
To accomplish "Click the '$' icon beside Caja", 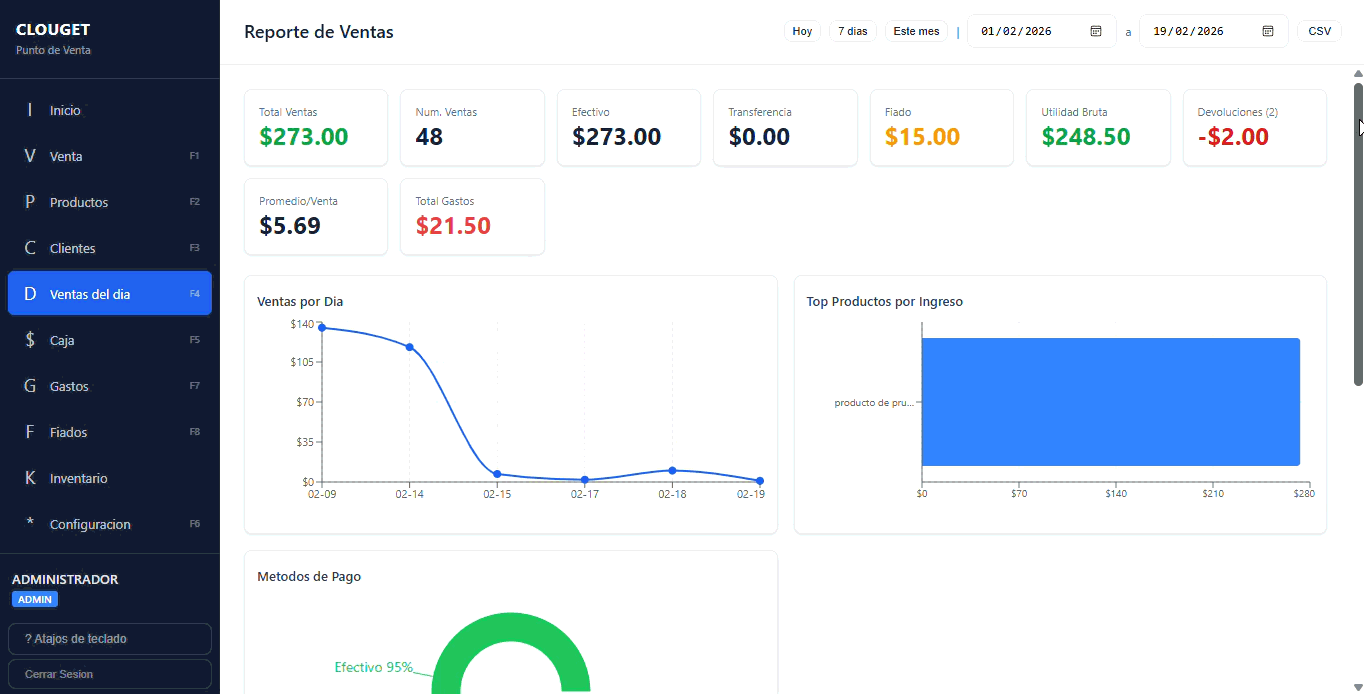I will point(30,340).
